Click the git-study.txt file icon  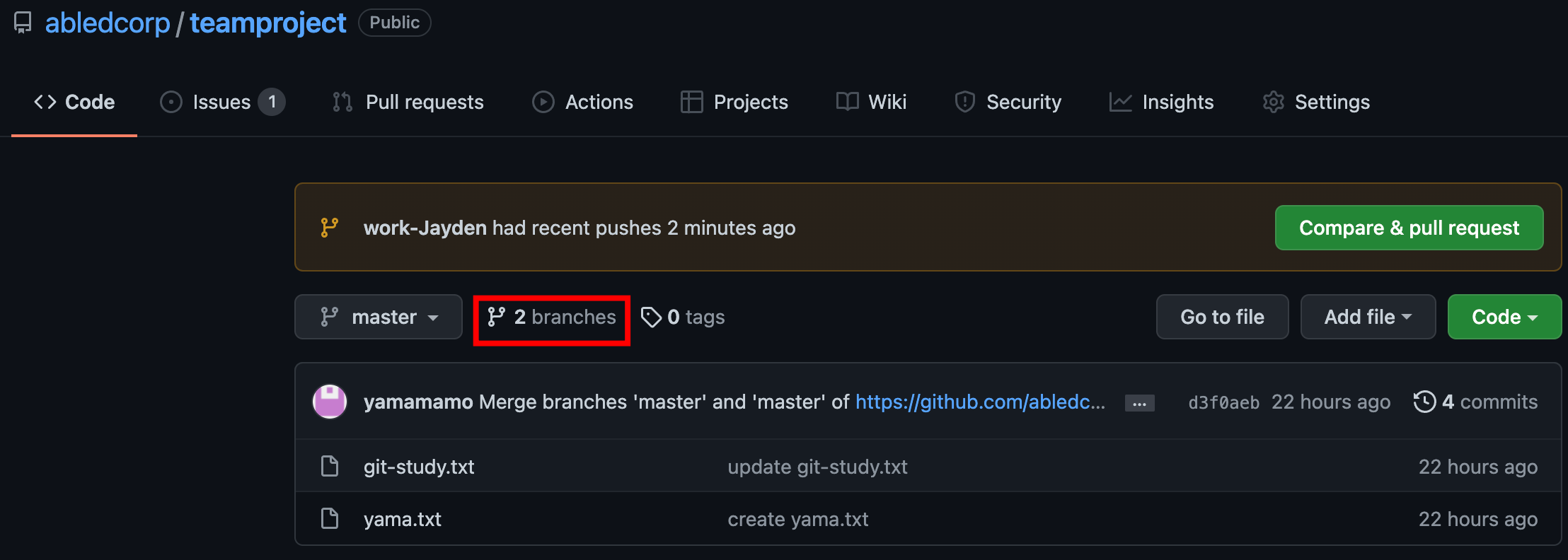[x=330, y=466]
